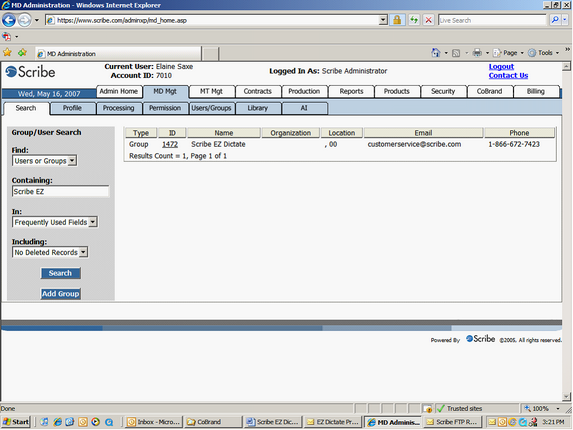Select the MD Administration browser tab
The width and height of the screenshot is (573, 430).
click(118, 54)
